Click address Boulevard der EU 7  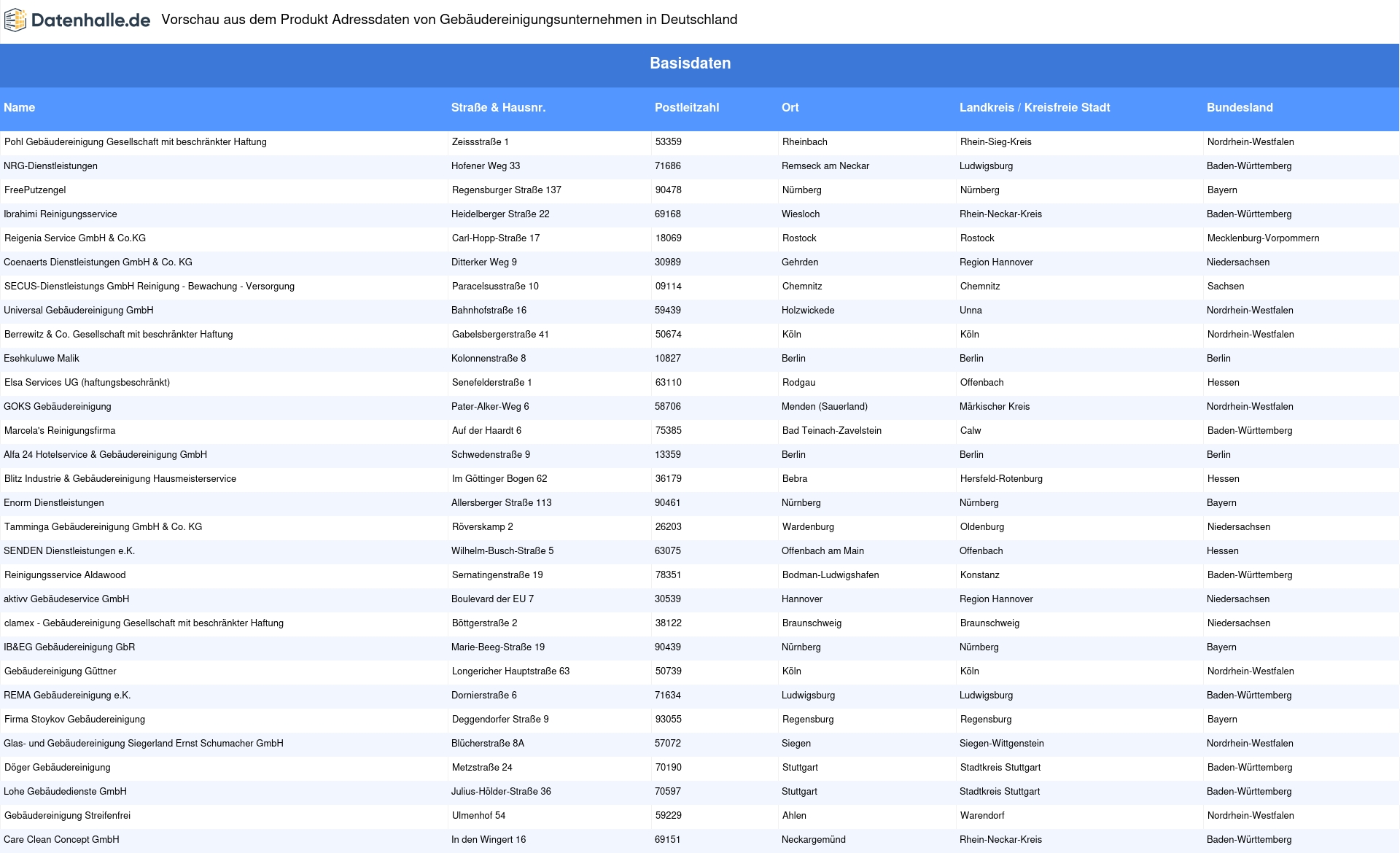492,599
